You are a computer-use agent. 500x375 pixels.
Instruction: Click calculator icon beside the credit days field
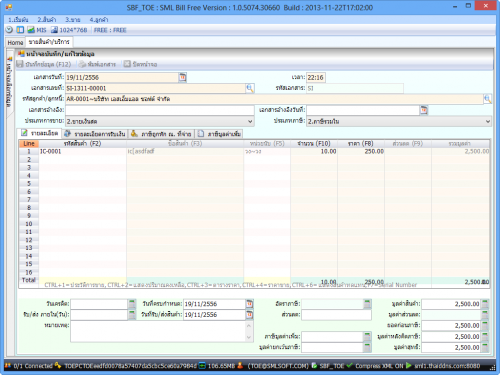[132, 304]
